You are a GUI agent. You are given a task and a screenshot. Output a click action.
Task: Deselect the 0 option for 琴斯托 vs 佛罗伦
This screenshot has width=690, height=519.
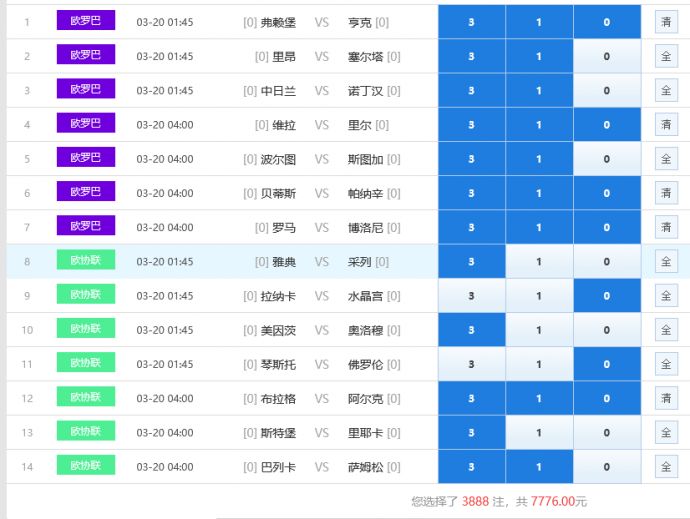[606, 364]
